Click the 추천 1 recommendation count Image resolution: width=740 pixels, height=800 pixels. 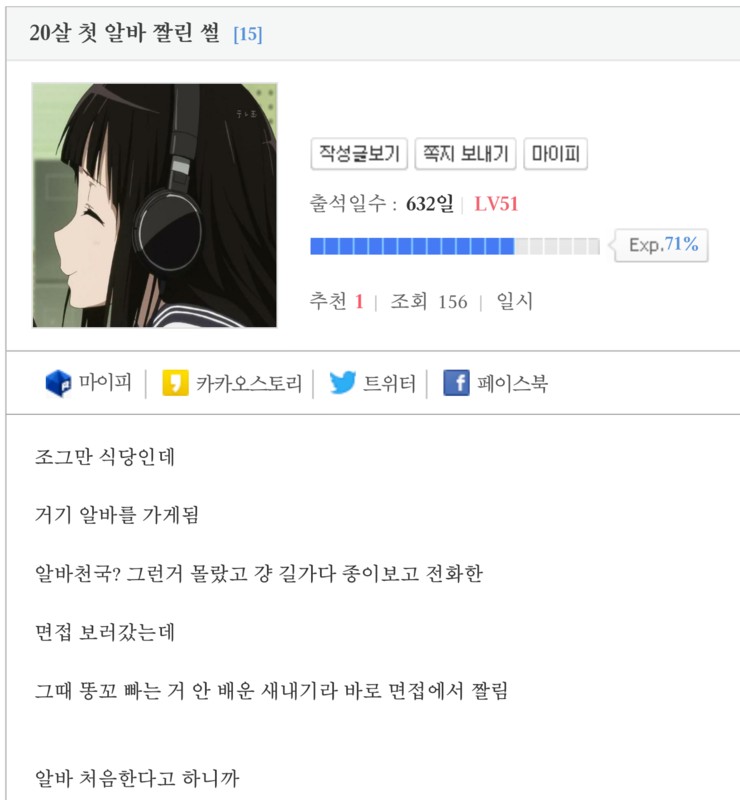click(336, 301)
